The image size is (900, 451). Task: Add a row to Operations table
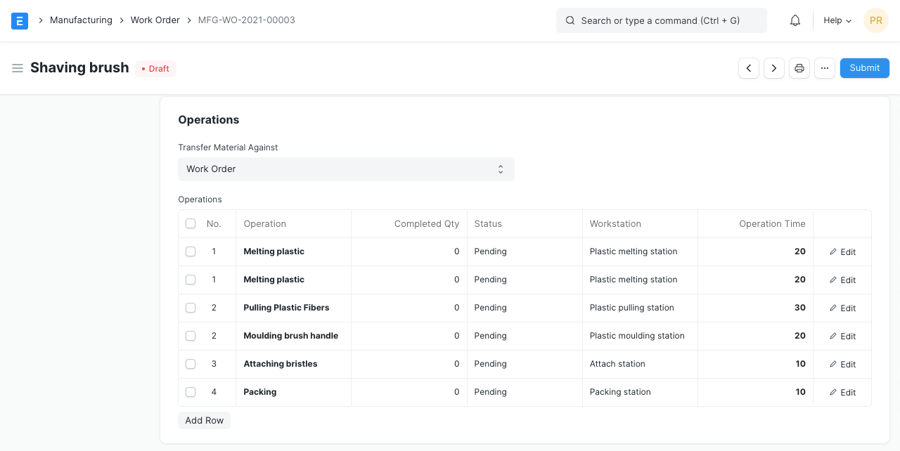click(x=204, y=420)
